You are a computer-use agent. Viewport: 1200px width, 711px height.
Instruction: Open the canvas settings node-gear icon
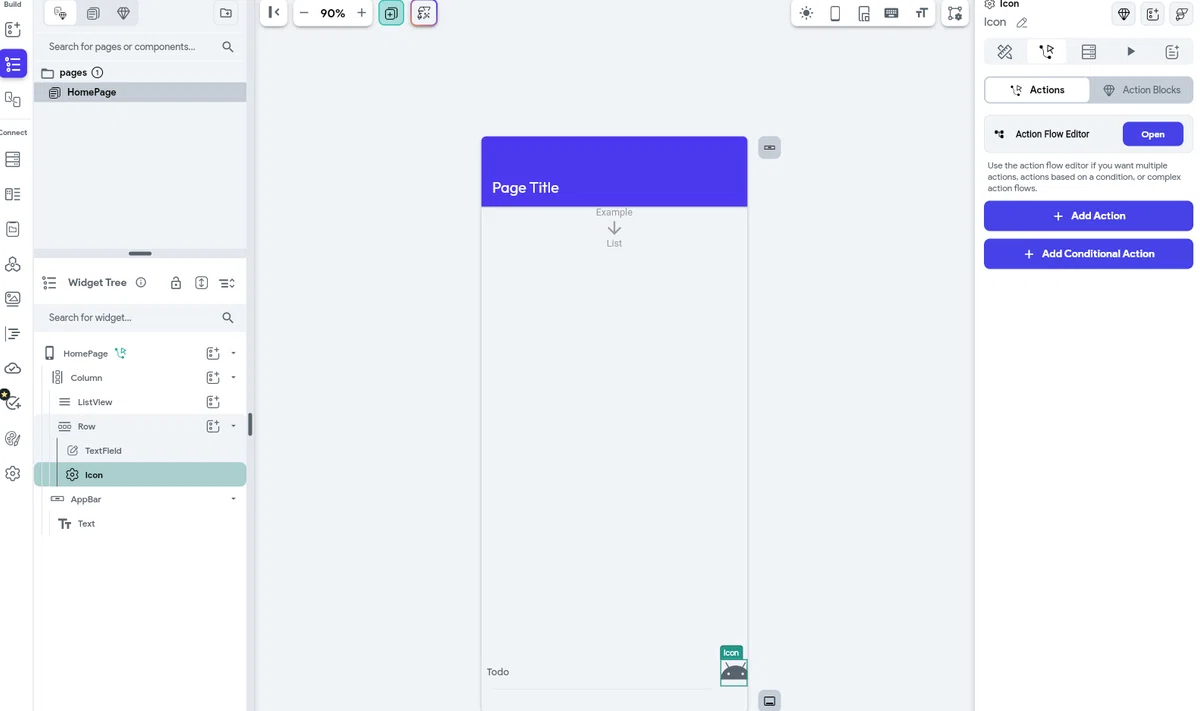pyautogui.click(x=955, y=13)
